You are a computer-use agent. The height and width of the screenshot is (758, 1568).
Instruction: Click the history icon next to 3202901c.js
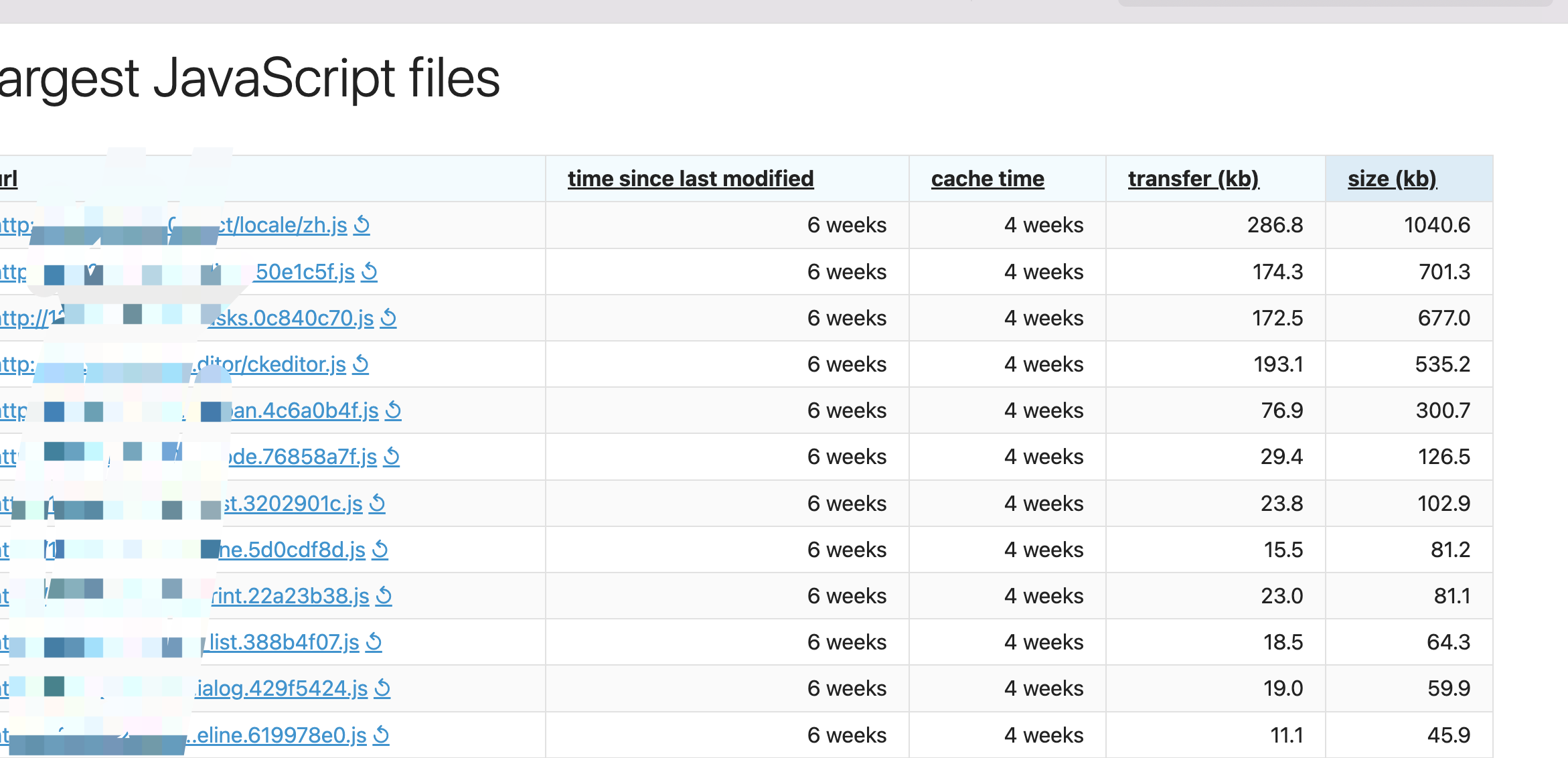click(x=378, y=504)
